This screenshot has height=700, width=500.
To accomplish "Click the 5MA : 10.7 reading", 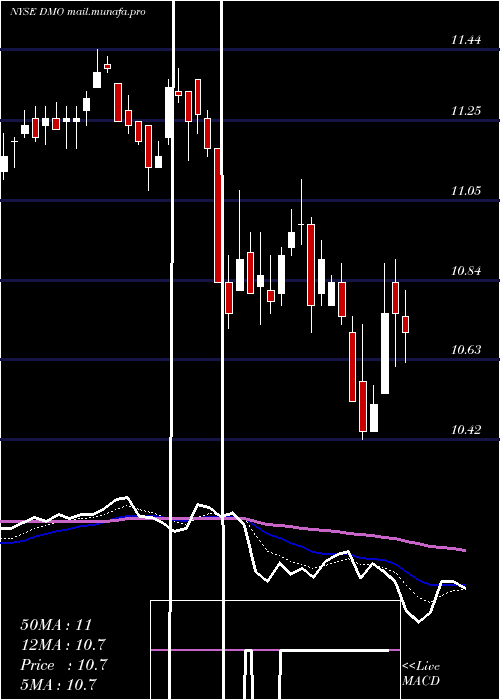I will pyautogui.click(x=58, y=684).
